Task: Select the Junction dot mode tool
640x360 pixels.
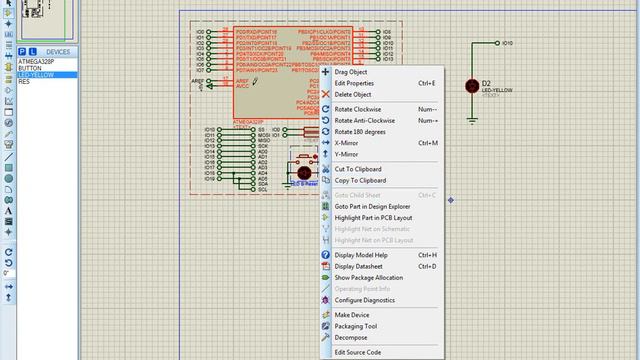Action: 8,24
